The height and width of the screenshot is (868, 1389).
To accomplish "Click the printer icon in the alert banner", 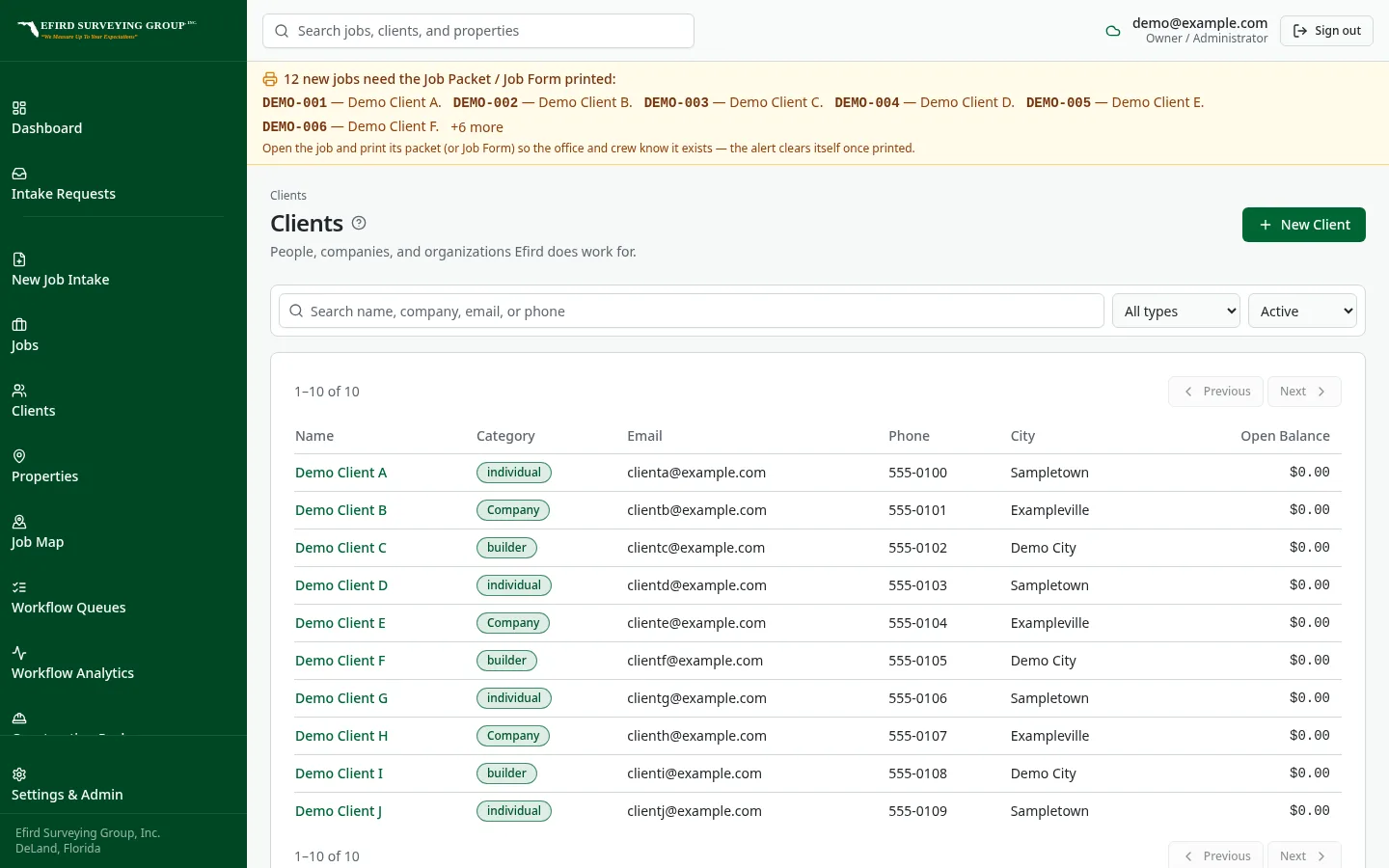I will click(x=270, y=79).
